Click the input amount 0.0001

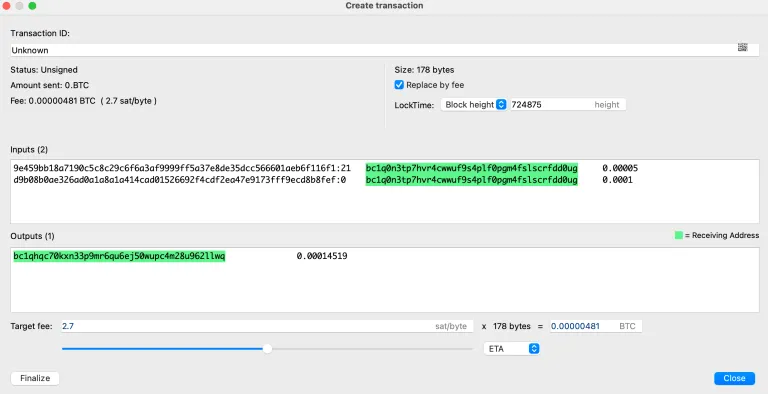tap(617, 180)
